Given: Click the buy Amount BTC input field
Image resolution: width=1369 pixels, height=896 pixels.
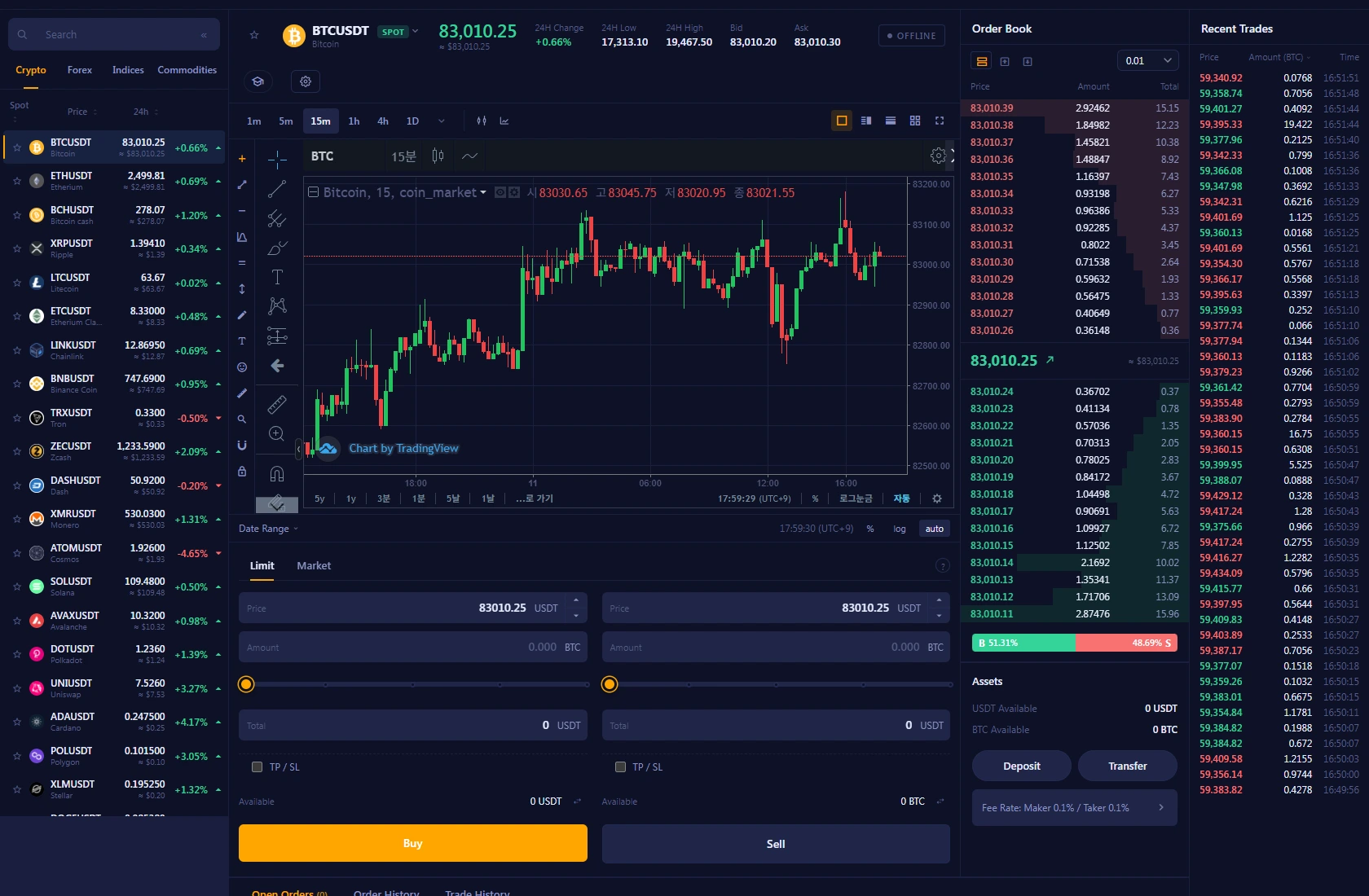Looking at the screenshot, I should (x=413, y=647).
